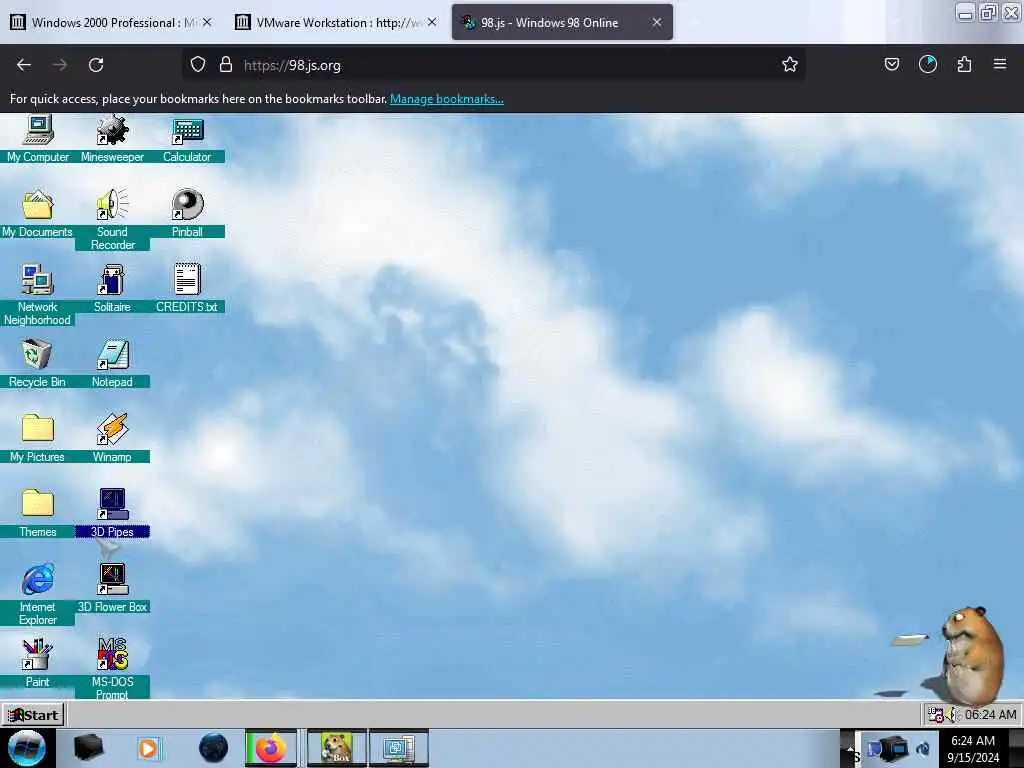The image size is (1024, 768).
Task: Open the host Windows Start orb
Action: click(27, 748)
